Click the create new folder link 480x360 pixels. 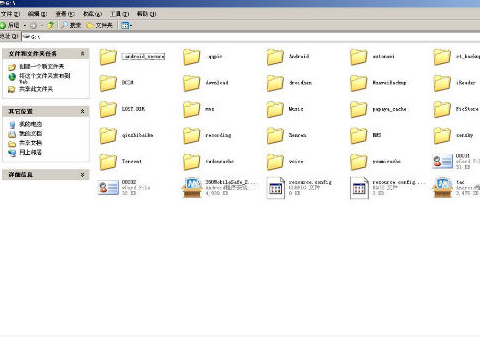click(x=41, y=67)
